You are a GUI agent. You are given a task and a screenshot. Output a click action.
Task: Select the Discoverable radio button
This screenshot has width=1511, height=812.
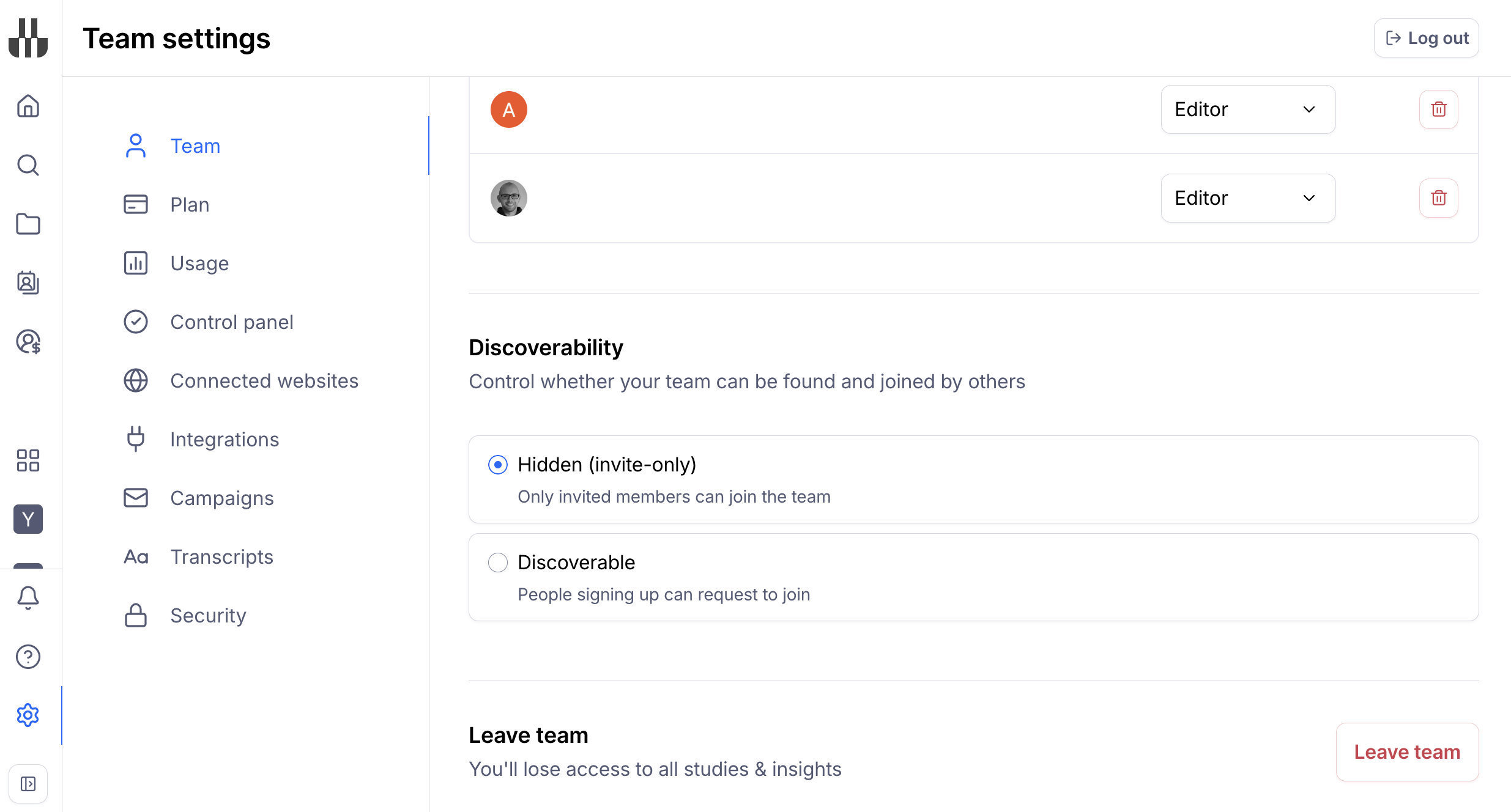coord(498,563)
